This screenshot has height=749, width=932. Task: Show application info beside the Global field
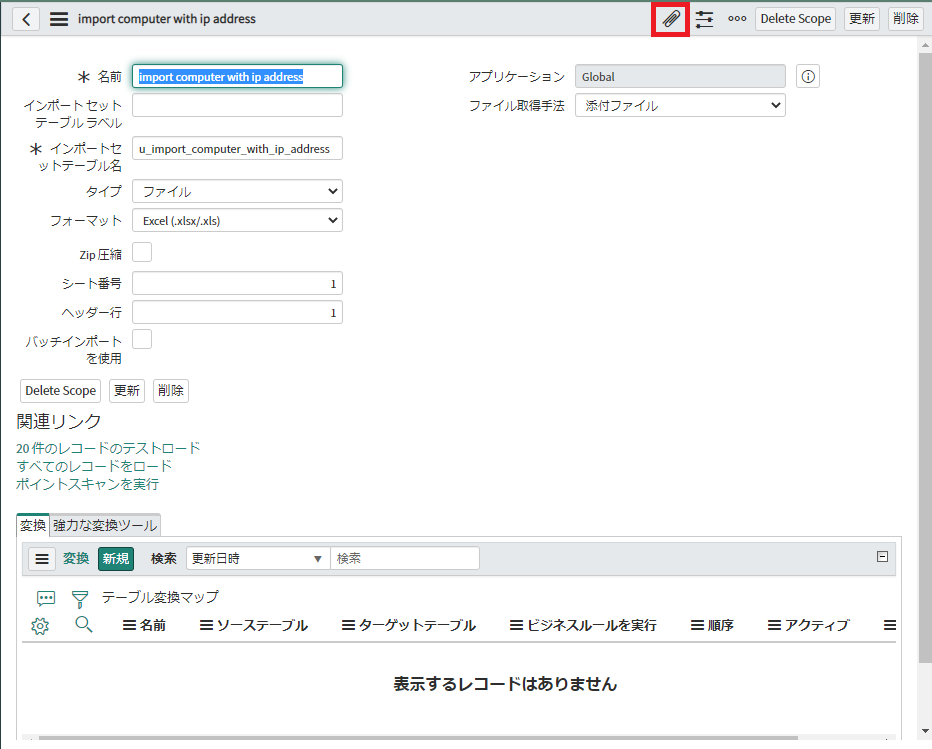[808, 76]
